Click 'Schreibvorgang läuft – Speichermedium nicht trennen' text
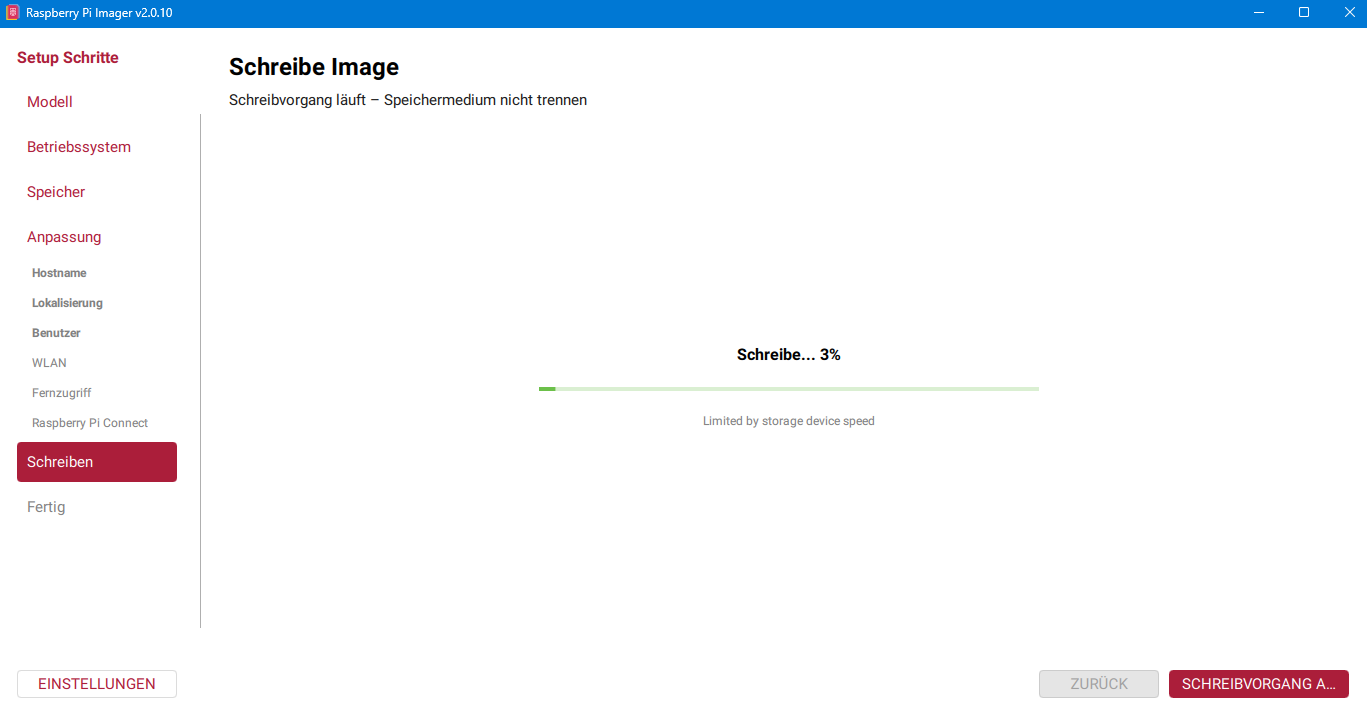The height and width of the screenshot is (708, 1367). click(408, 100)
